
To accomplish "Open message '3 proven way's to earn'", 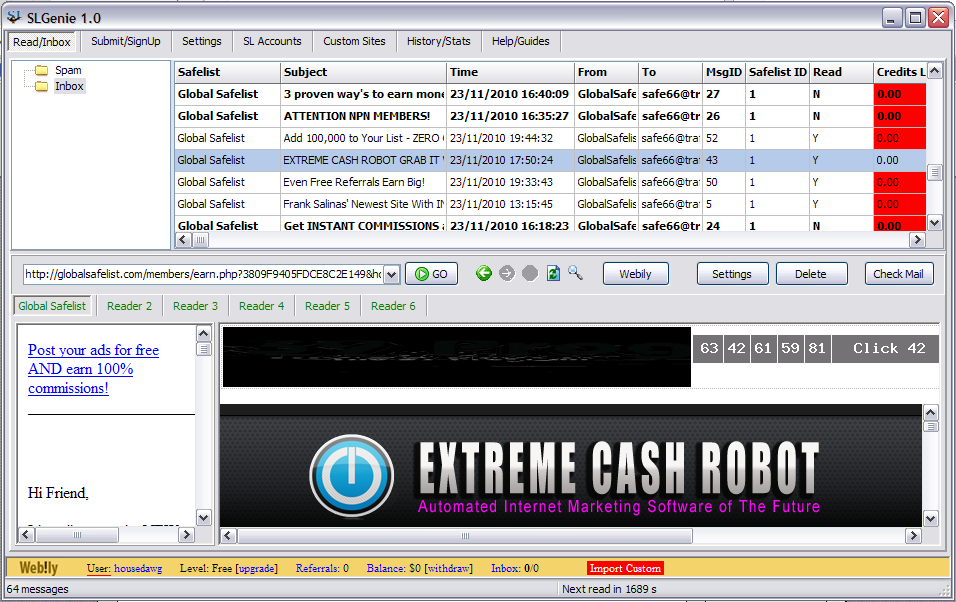I will [x=550, y=94].
